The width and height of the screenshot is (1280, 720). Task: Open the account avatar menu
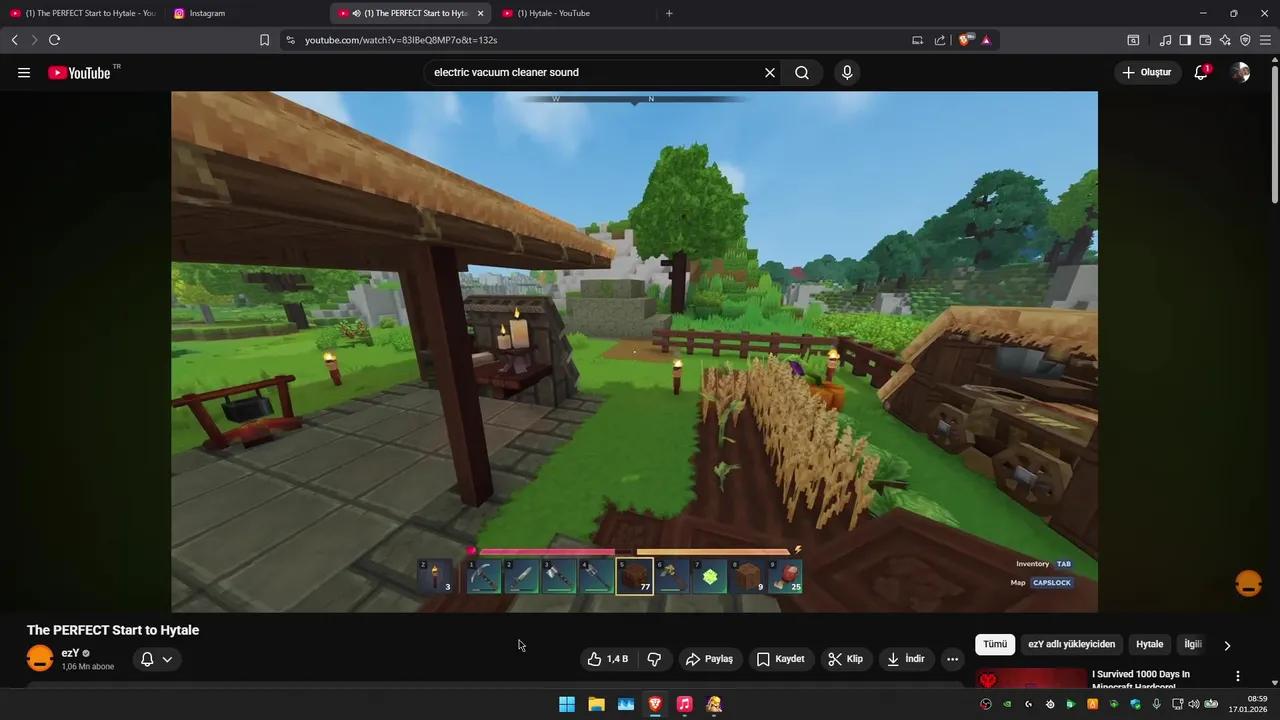(x=1240, y=72)
